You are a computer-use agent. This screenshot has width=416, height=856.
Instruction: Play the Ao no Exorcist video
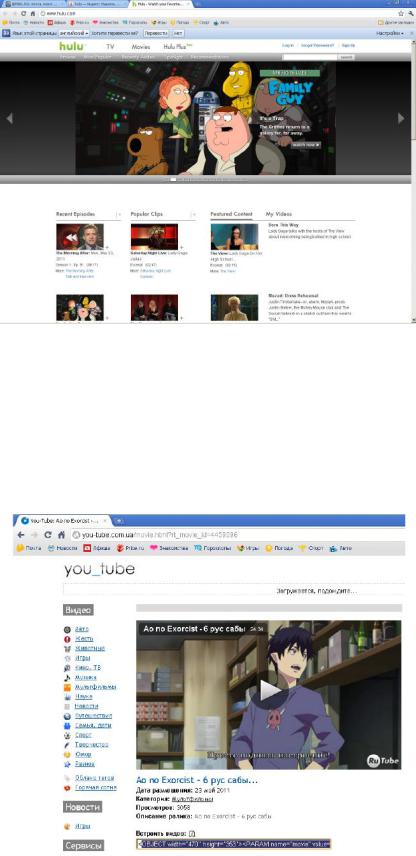[269, 692]
